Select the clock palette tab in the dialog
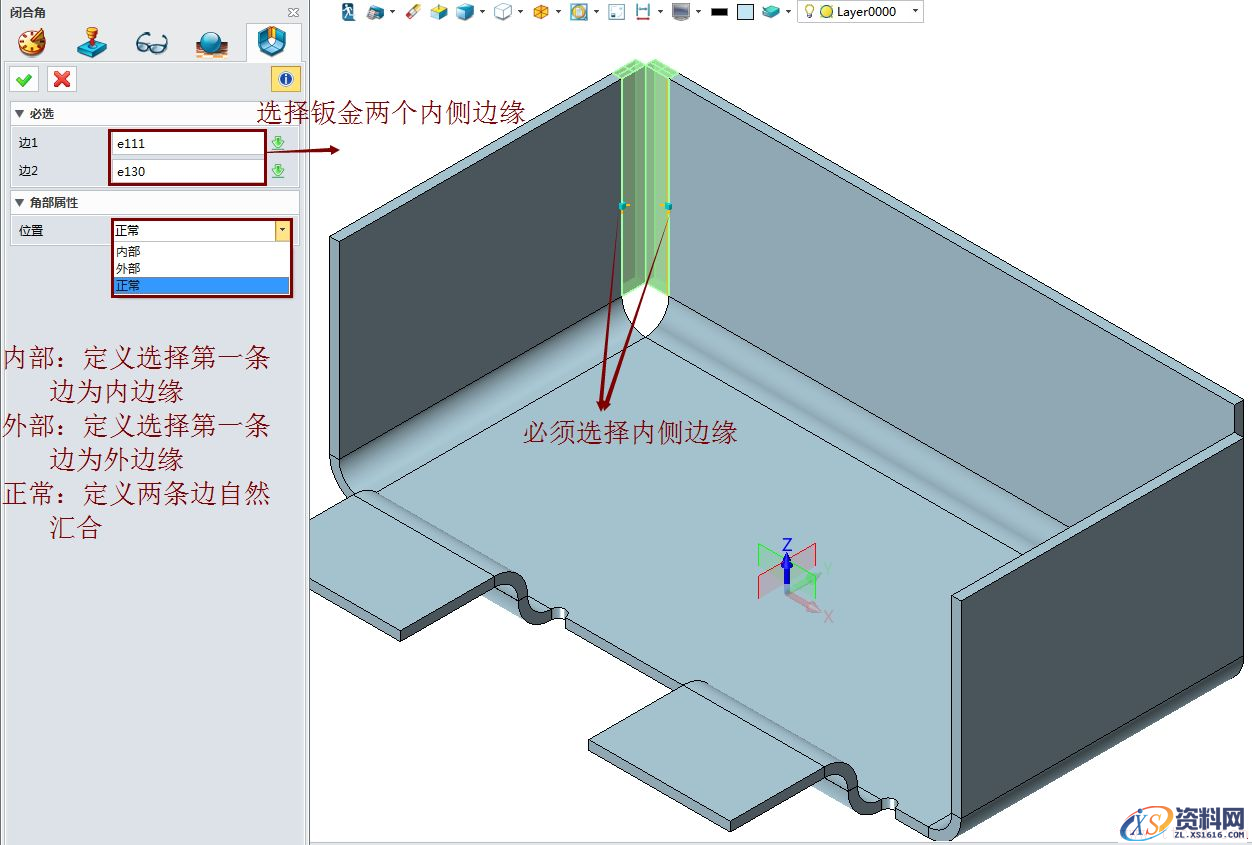 pyautogui.click(x=30, y=42)
